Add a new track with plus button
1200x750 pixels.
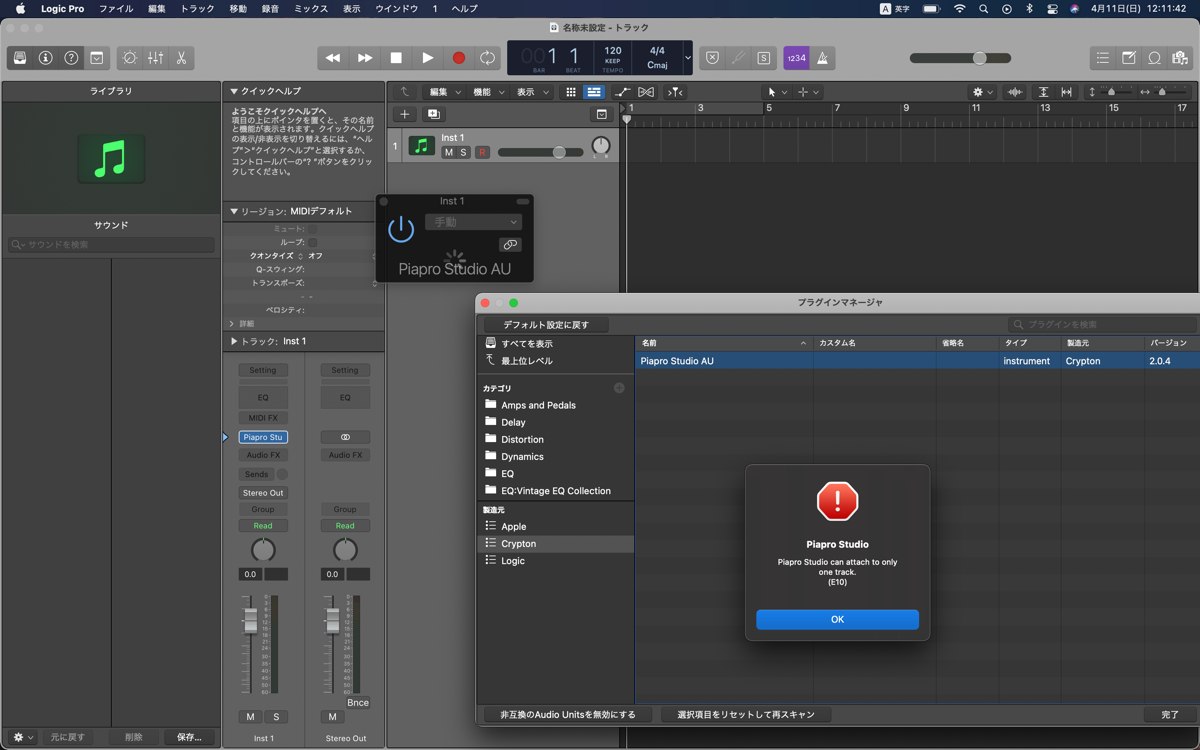tap(404, 114)
